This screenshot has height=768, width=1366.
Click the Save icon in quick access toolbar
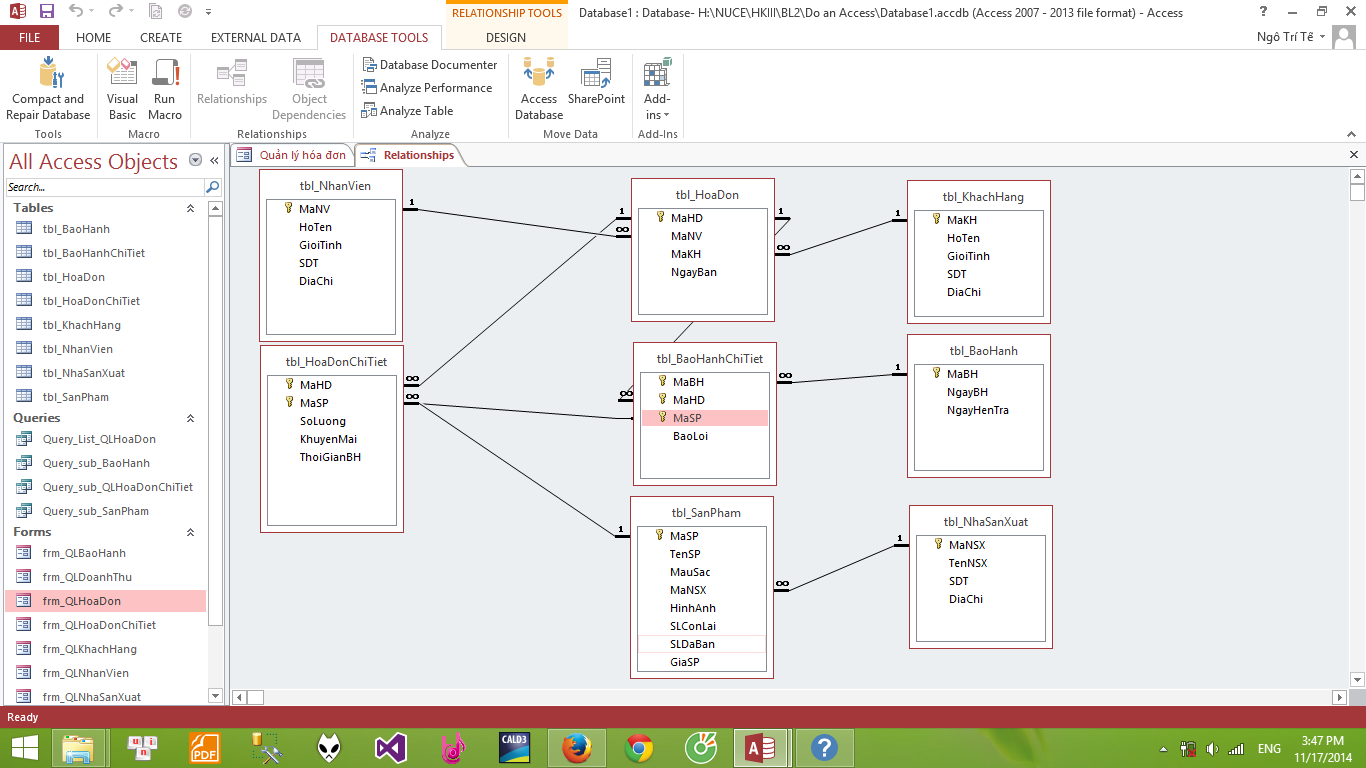click(x=46, y=12)
